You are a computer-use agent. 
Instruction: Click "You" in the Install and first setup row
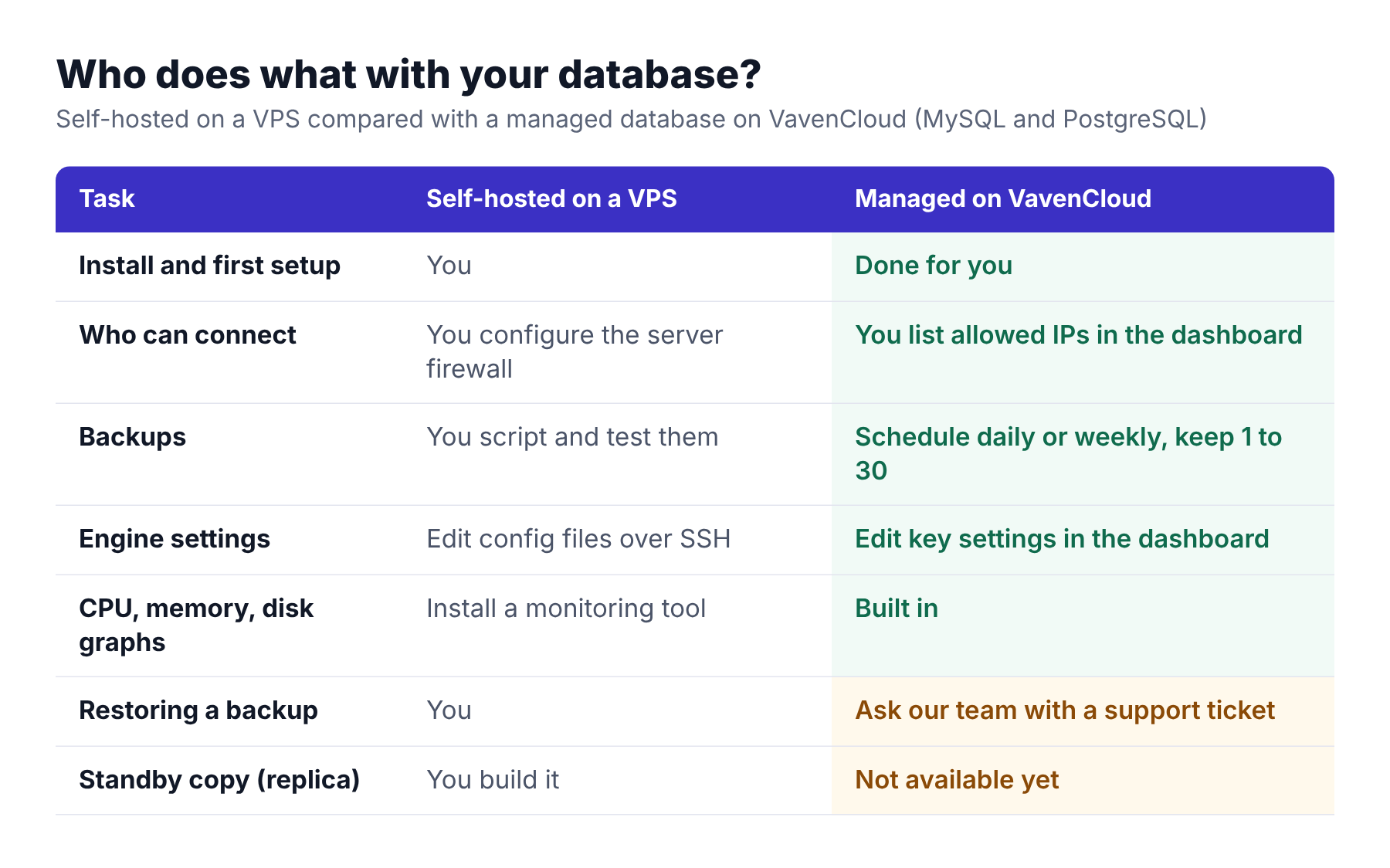(449, 266)
